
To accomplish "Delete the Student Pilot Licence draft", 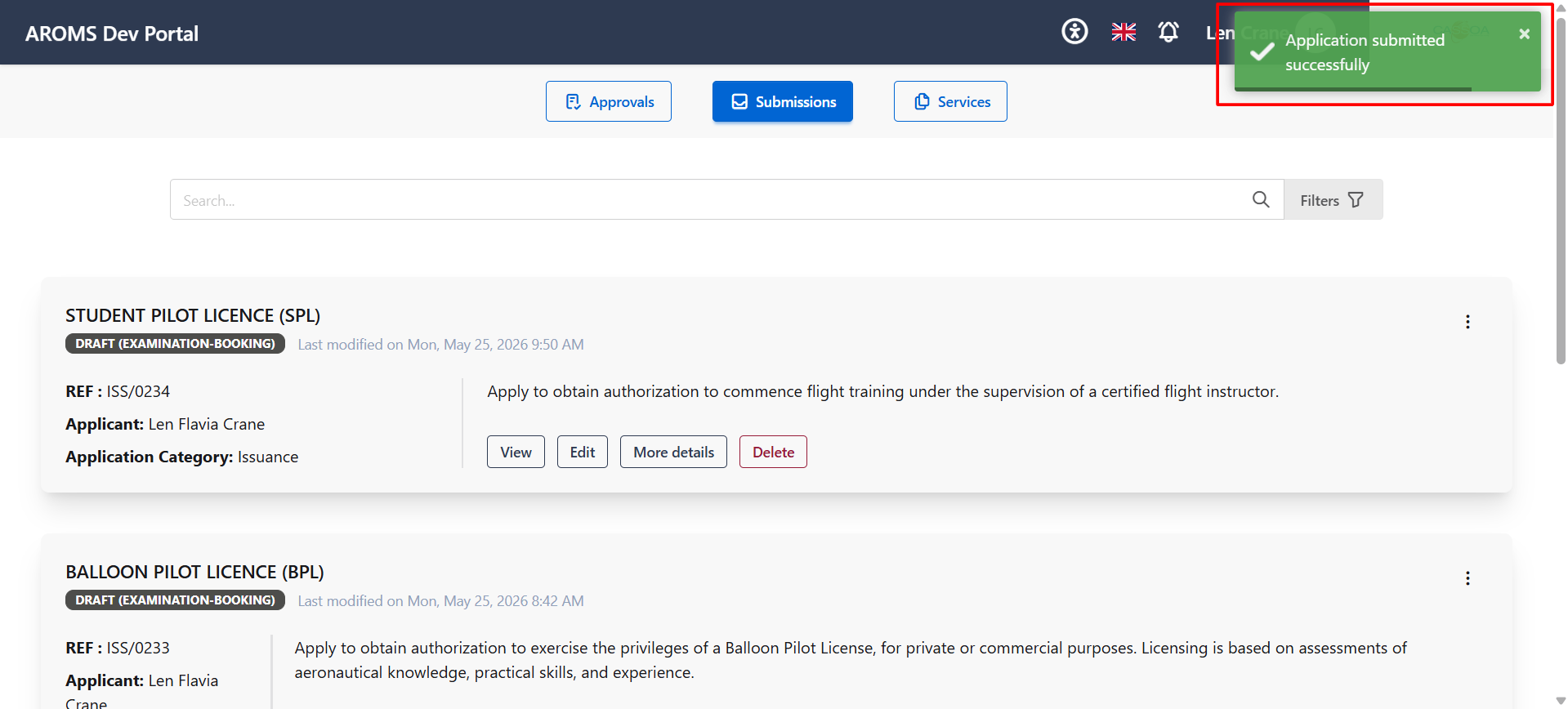I will click(773, 452).
